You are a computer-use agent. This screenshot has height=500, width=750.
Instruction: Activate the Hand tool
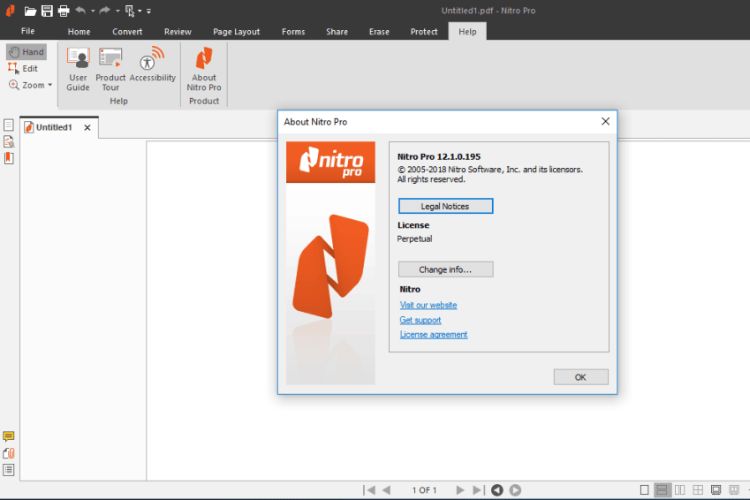point(27,52)
